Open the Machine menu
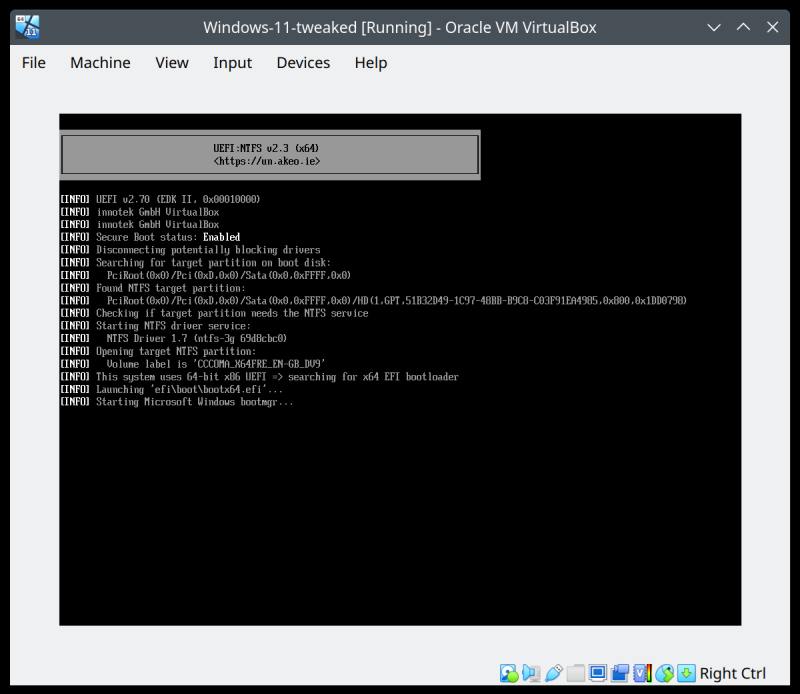 (x=100, y=62)
